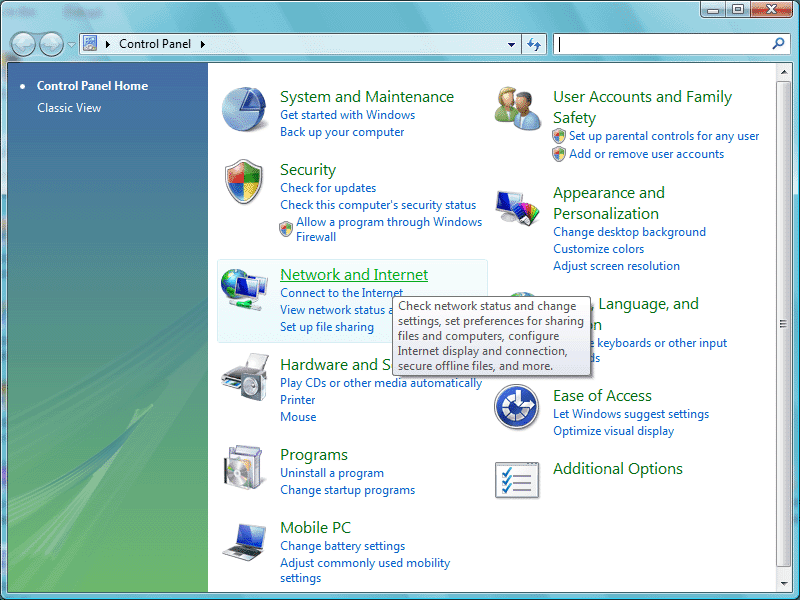Open the Mouse link
This screenshot has height=600, width=800.
tap(298, 417)
